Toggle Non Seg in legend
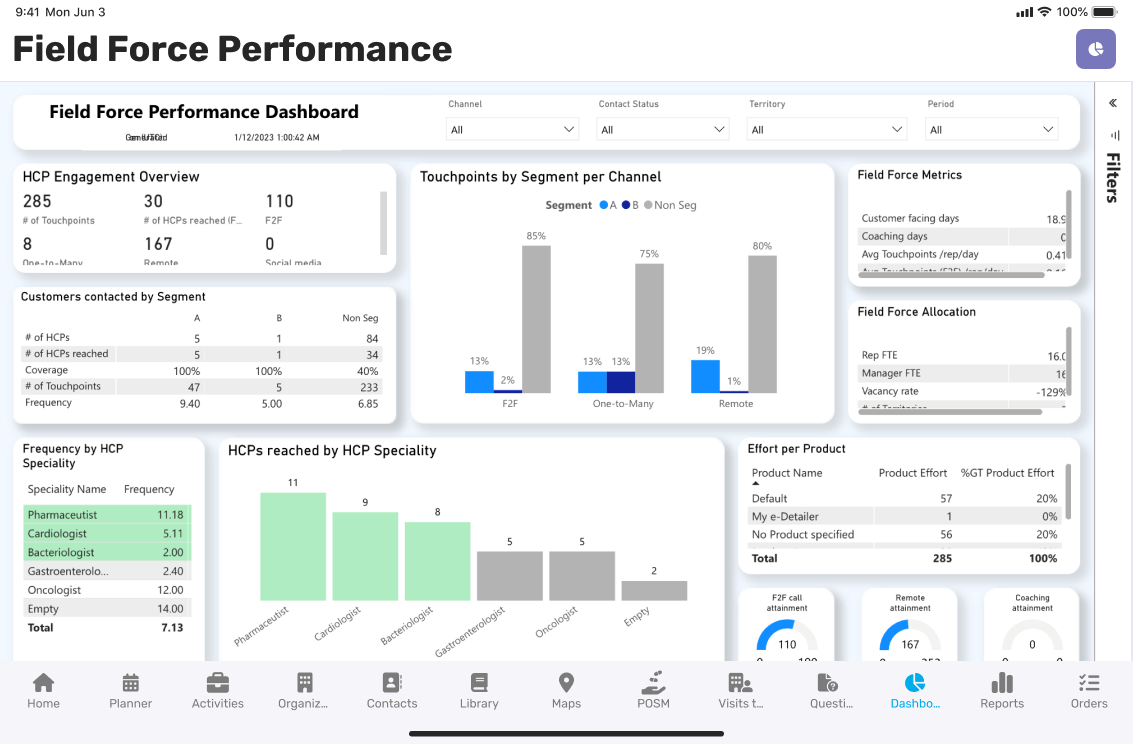 click(671, 205)
